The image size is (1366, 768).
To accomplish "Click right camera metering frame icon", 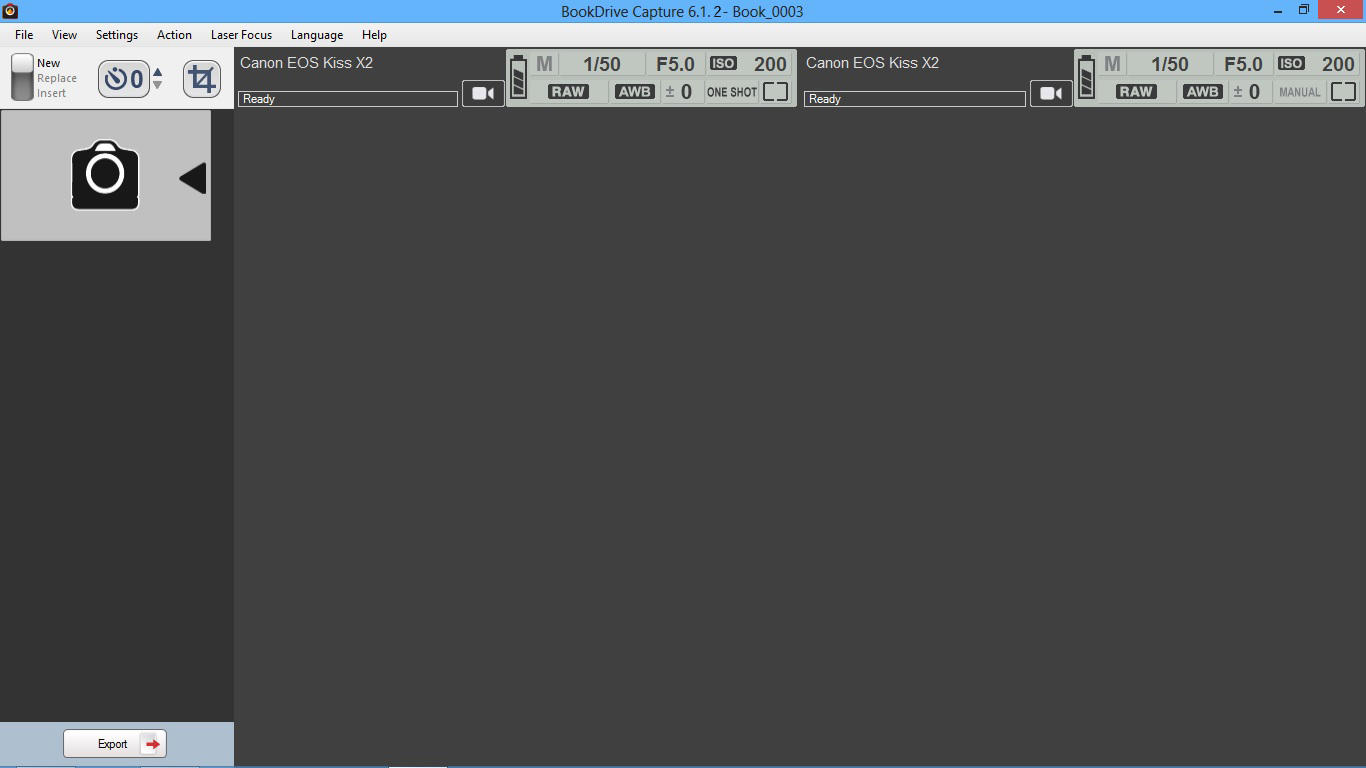I will coord(1344,91).
